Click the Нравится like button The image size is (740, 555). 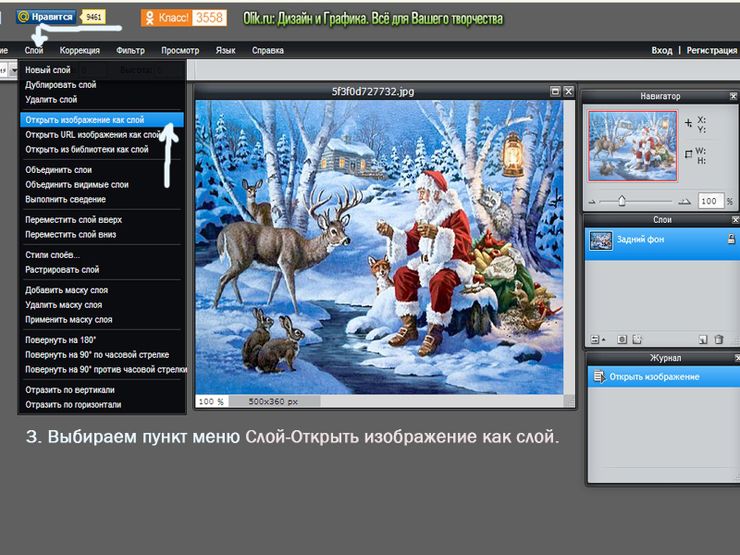46,17
